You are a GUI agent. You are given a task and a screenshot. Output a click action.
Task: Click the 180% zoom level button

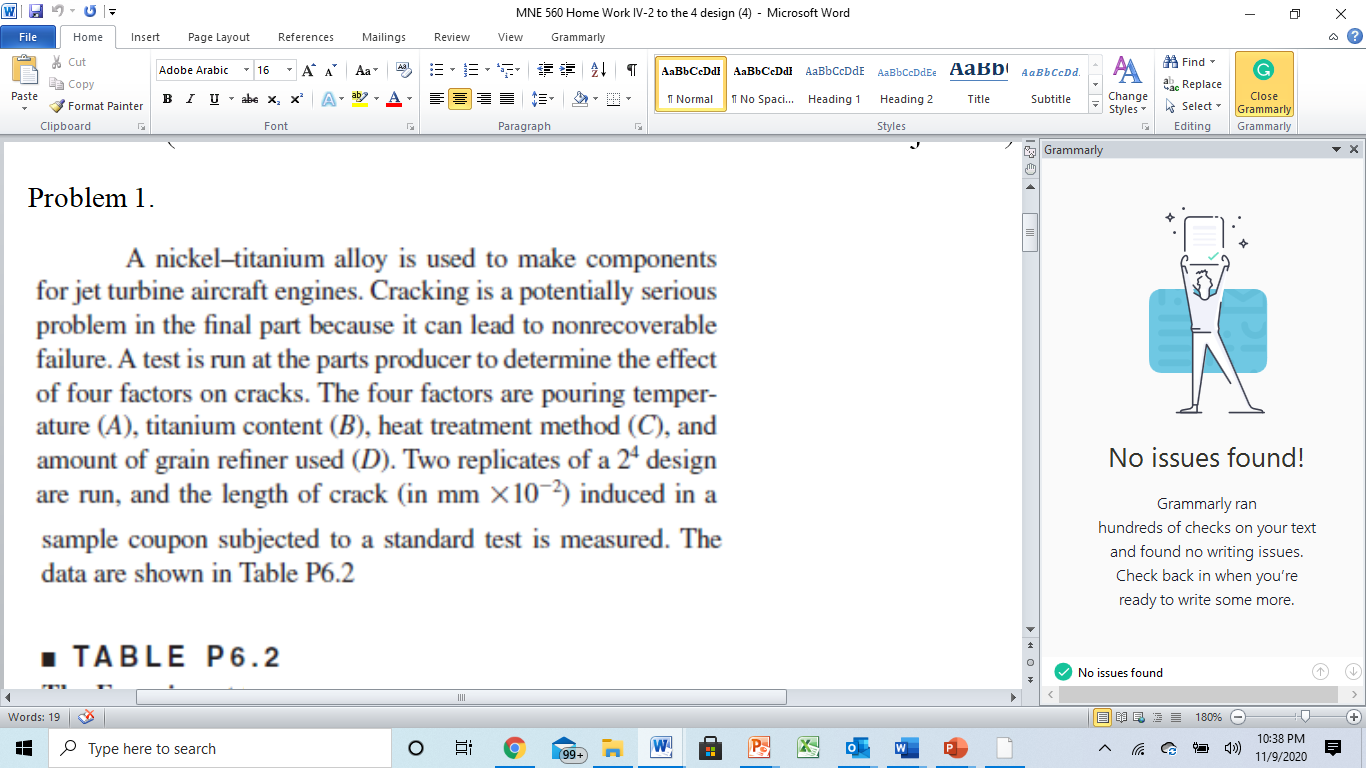pyautogui.click(x=1208, y=717)
